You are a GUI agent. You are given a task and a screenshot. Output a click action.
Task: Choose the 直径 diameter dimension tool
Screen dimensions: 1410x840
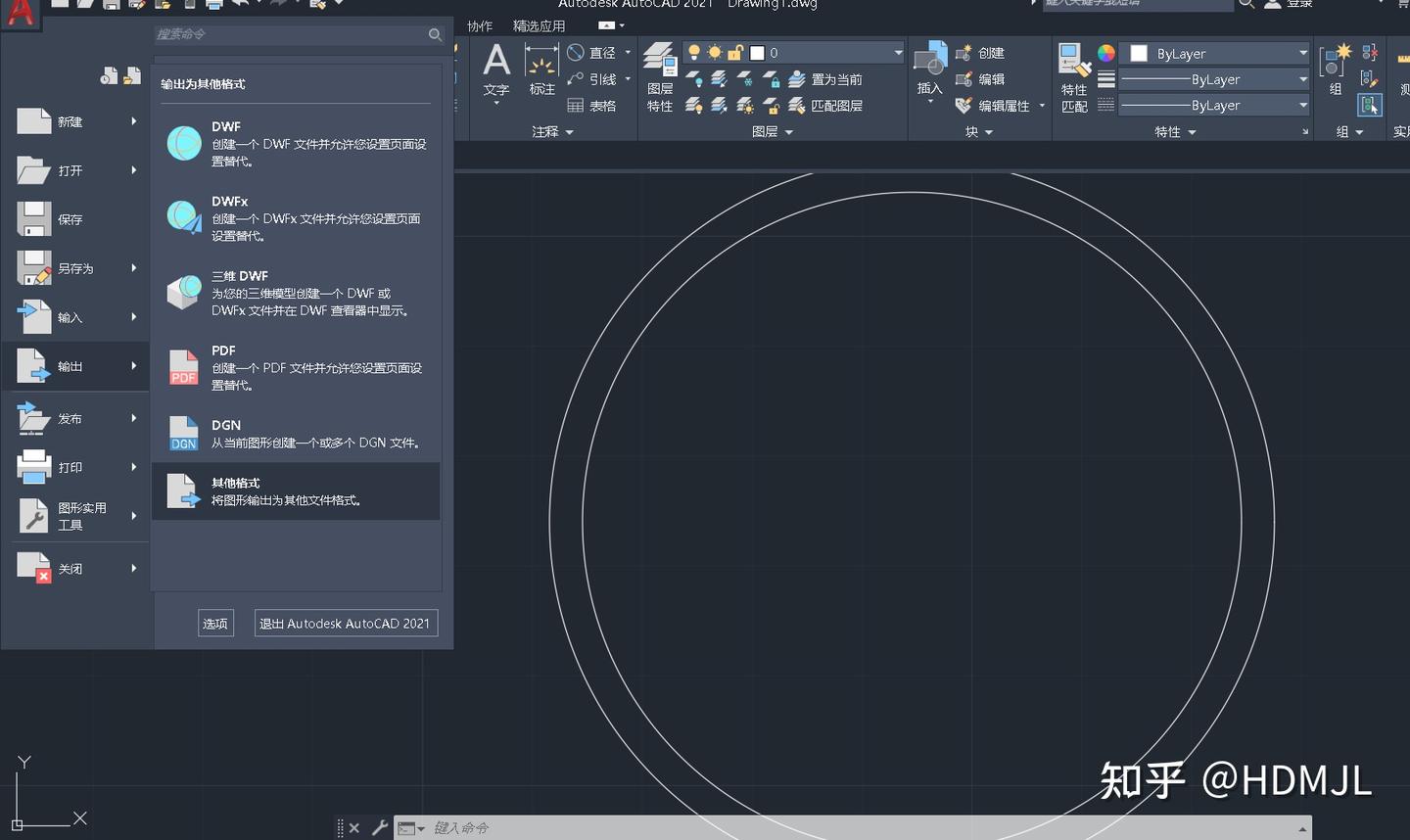pos(593,53)
